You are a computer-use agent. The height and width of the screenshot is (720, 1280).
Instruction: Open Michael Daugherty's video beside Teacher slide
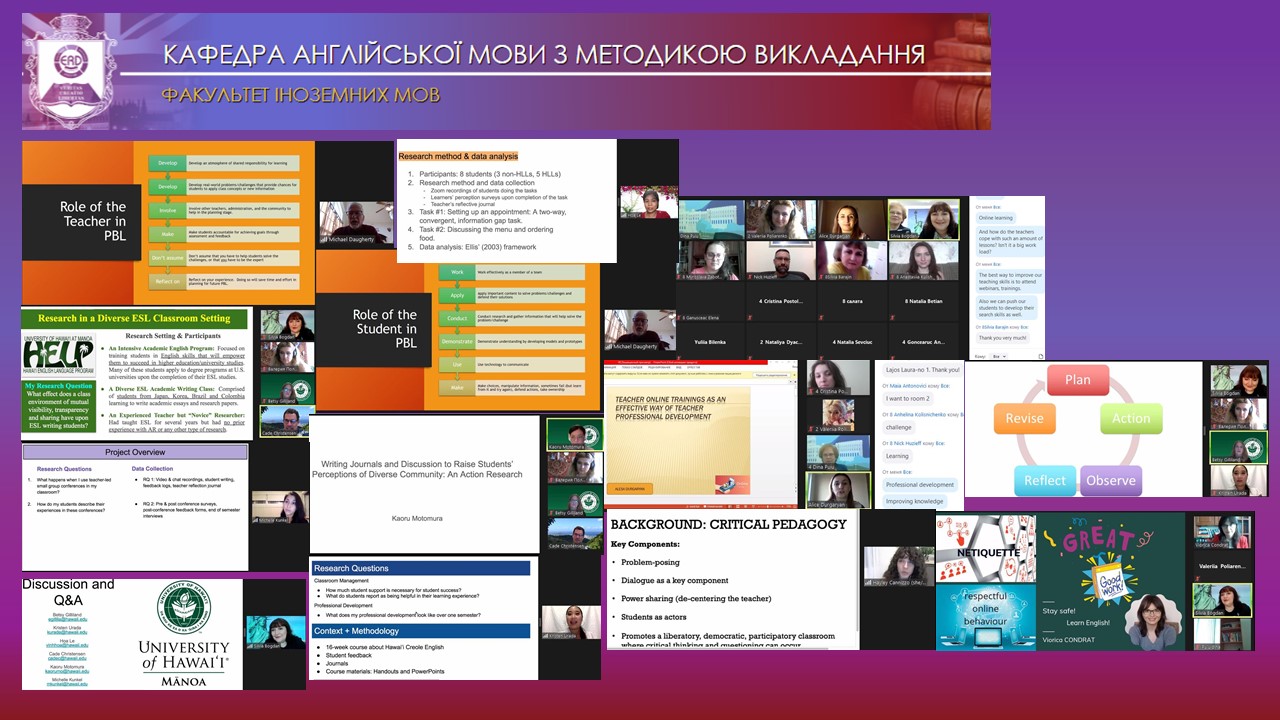pos(357,222)
